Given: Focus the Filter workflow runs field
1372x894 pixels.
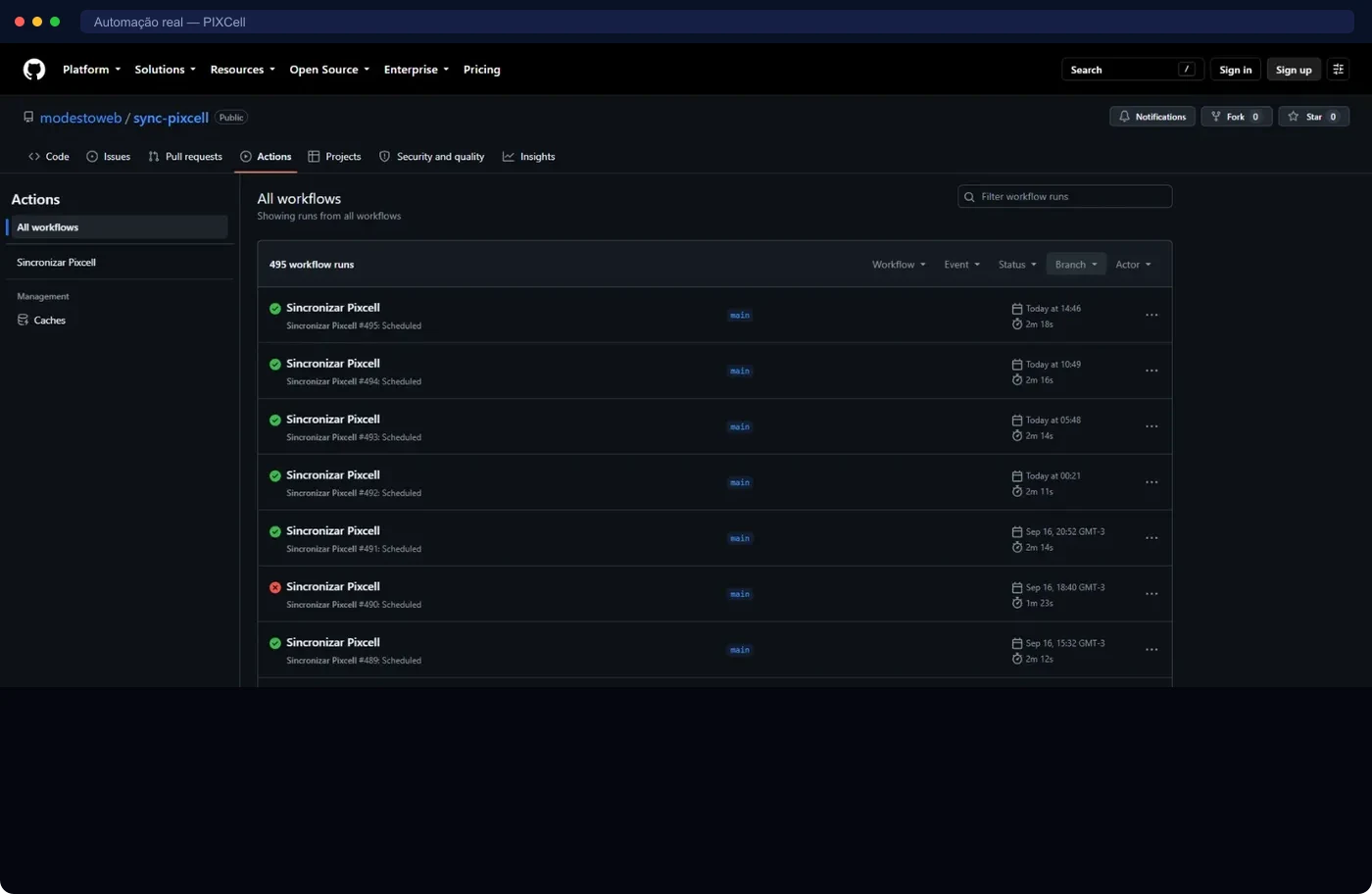Looking at the screenshot, I should pos(1065,197).
